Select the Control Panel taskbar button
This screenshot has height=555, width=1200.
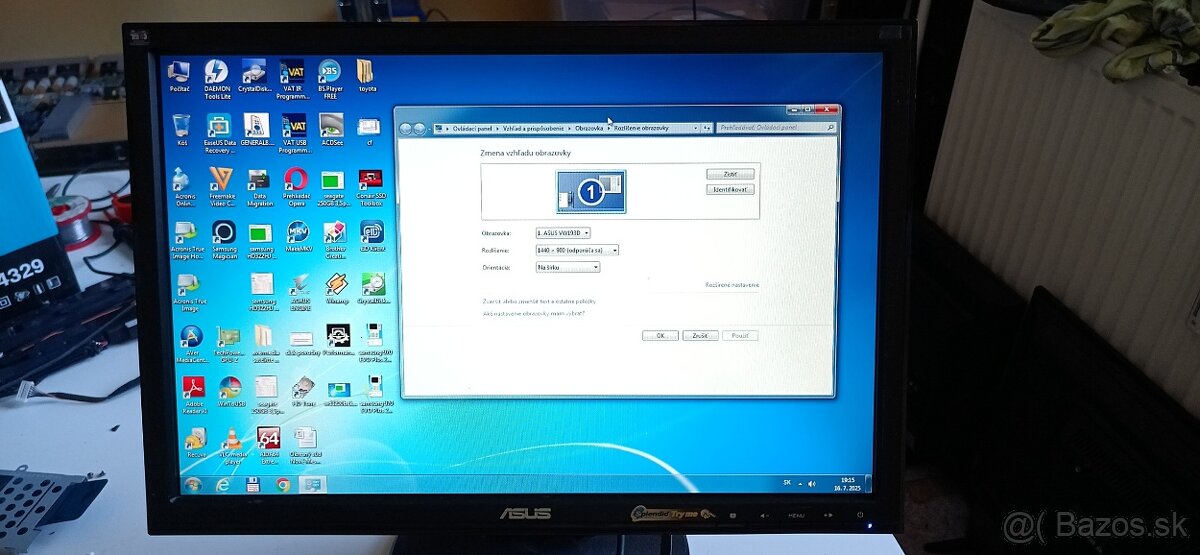coord(312,485)
